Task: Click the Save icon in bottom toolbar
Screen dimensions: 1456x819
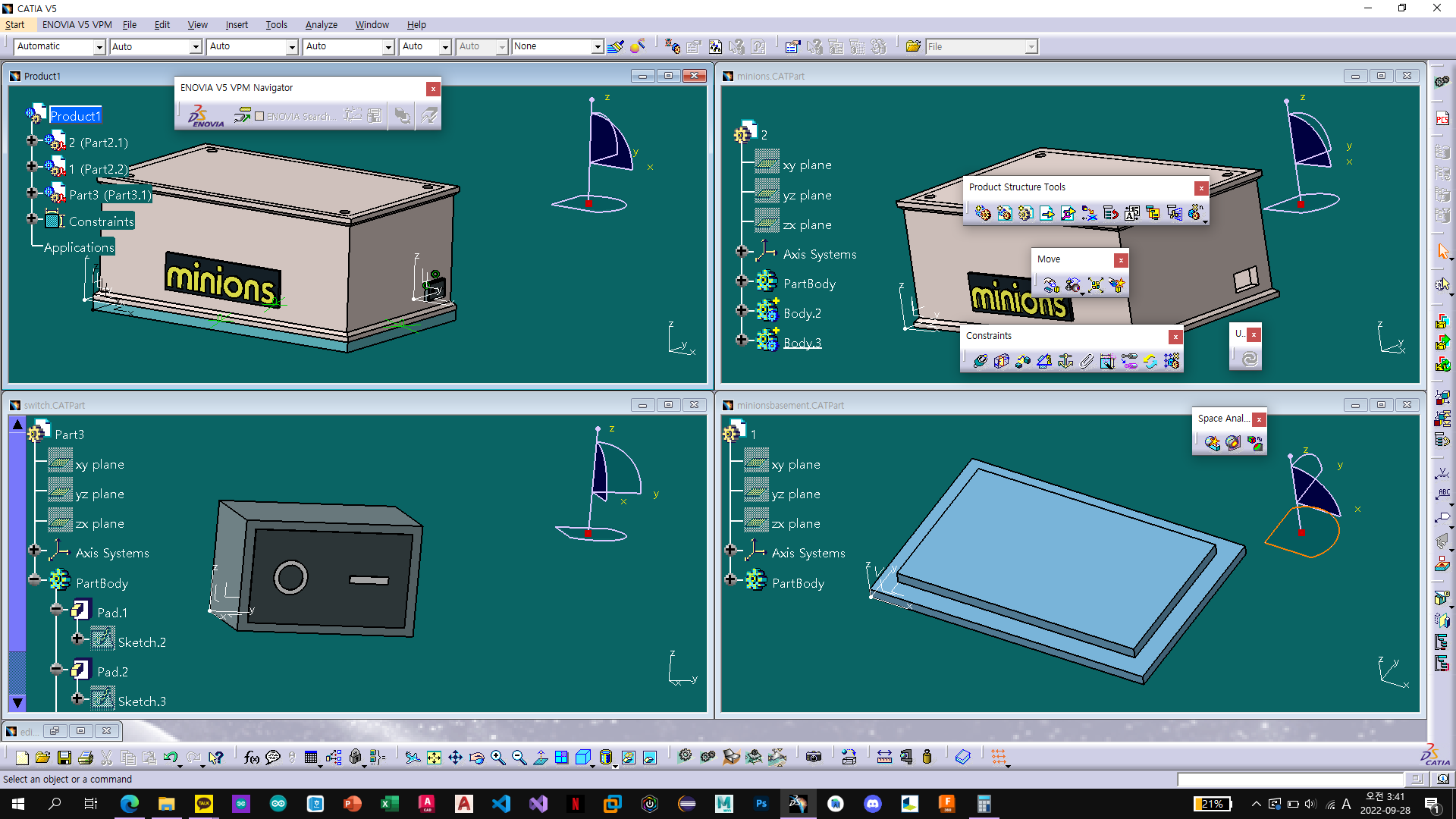Action: (x=64, y=757)
